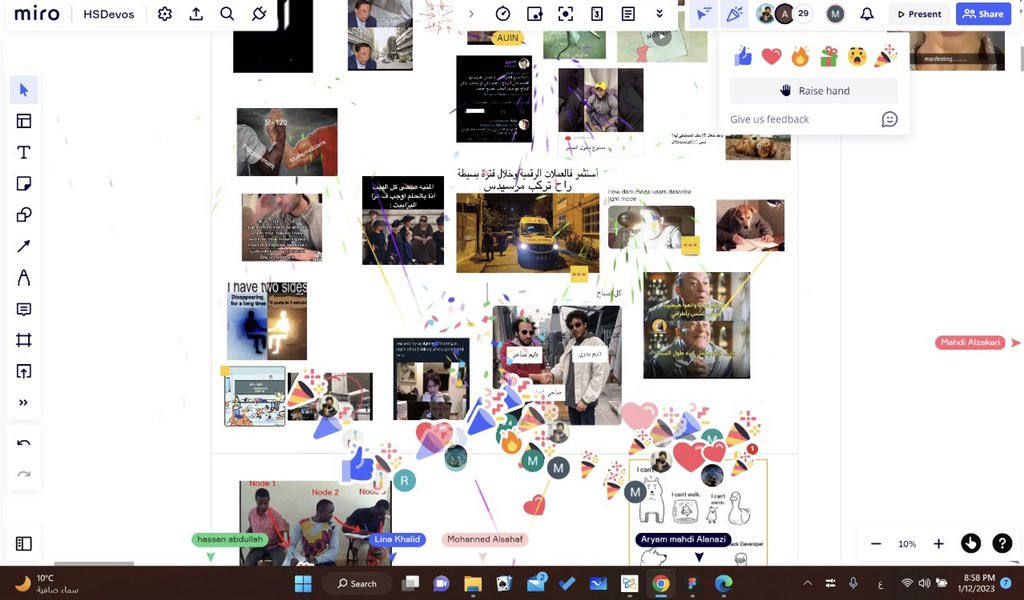
Task: Open the Templates tool
Action: 24,121
